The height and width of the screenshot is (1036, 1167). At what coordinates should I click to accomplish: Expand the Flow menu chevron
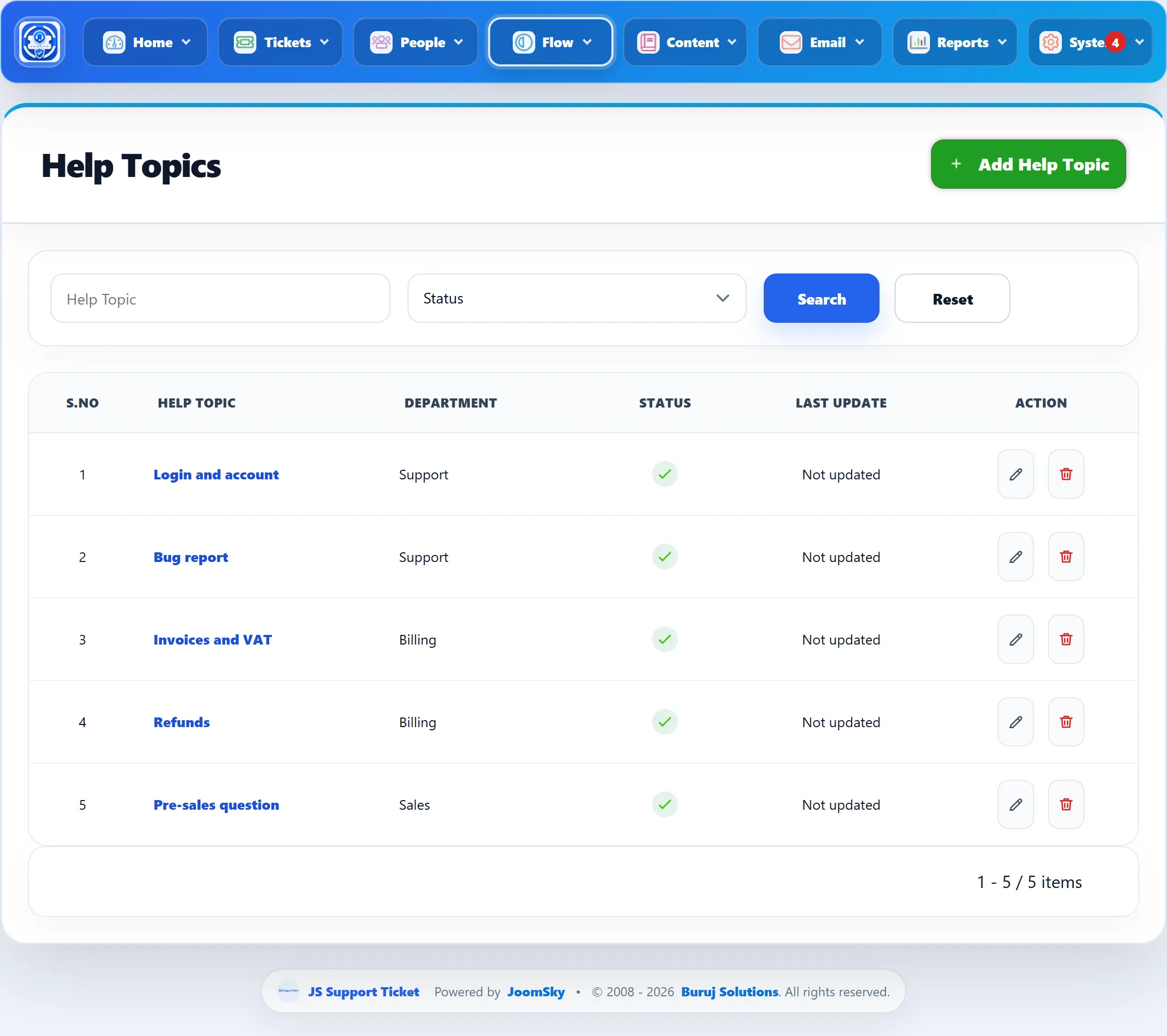tap(587, 42)
